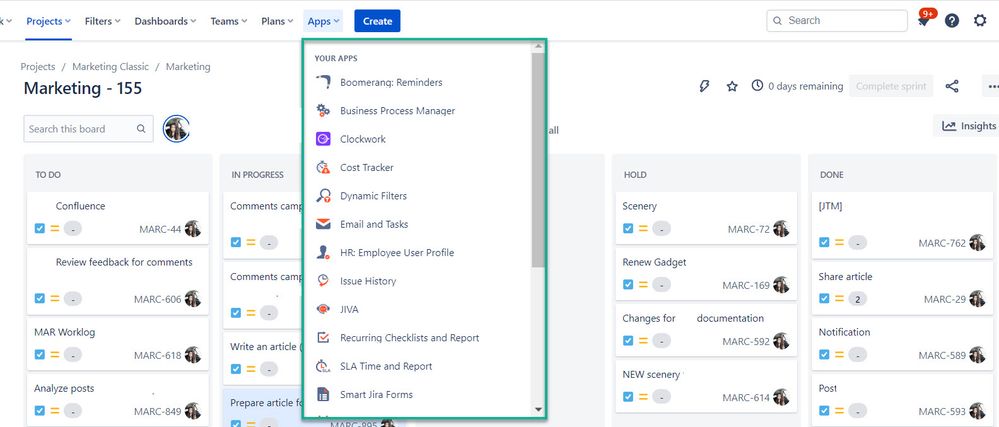Screen dimensions: 999x427
Task: Click the Dynamic Filters icon
Action: [323, 196]
